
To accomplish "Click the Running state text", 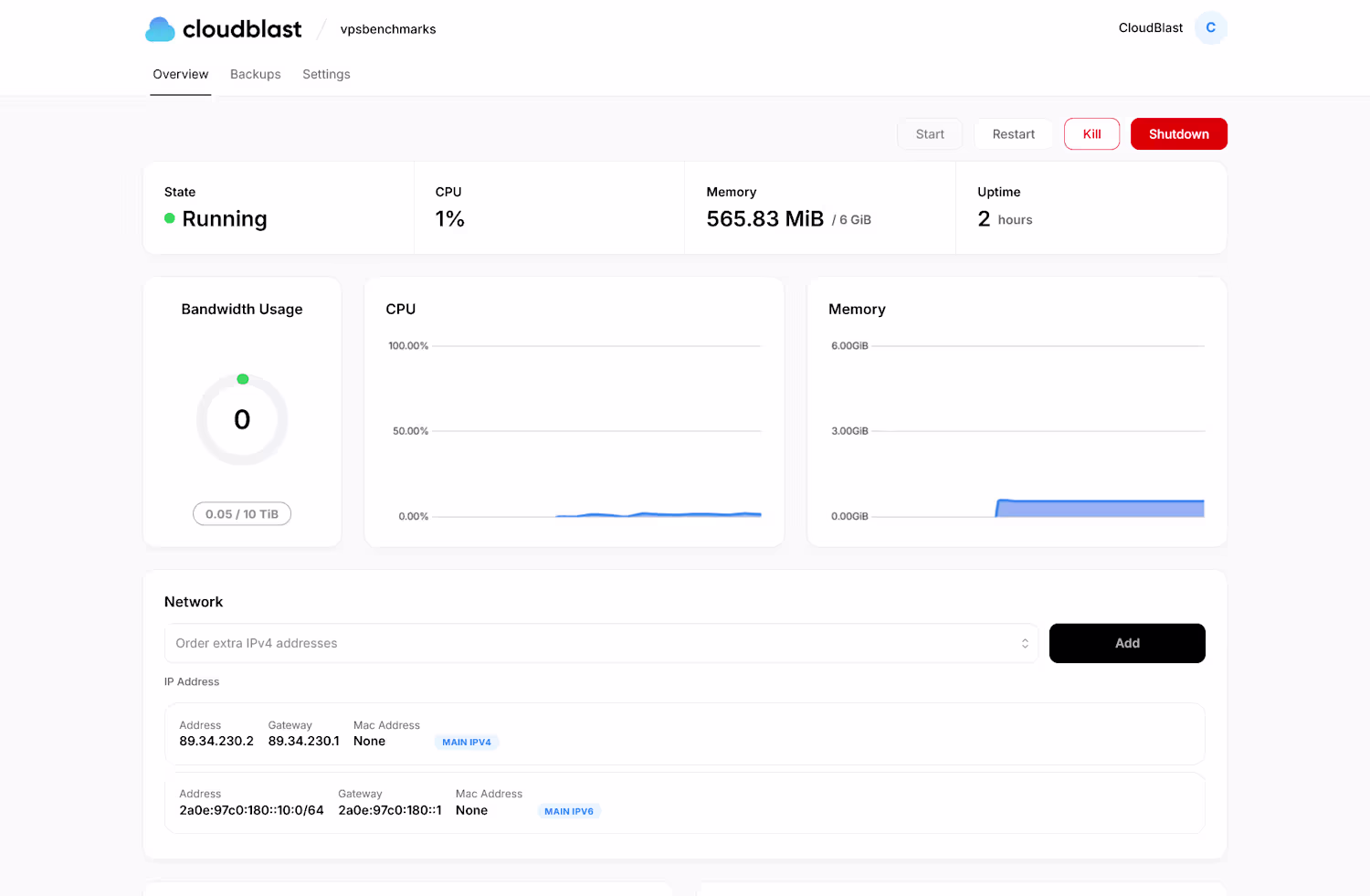I will click(225, 219).
